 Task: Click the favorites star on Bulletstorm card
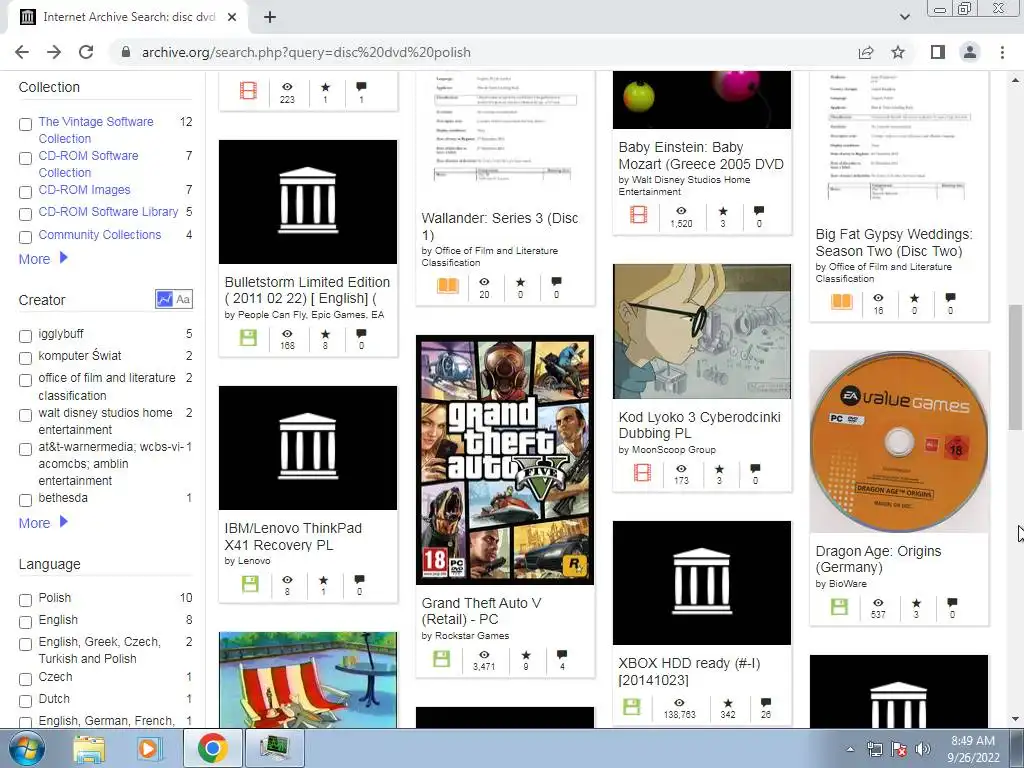pyautogui.click(x=325, y=334)
